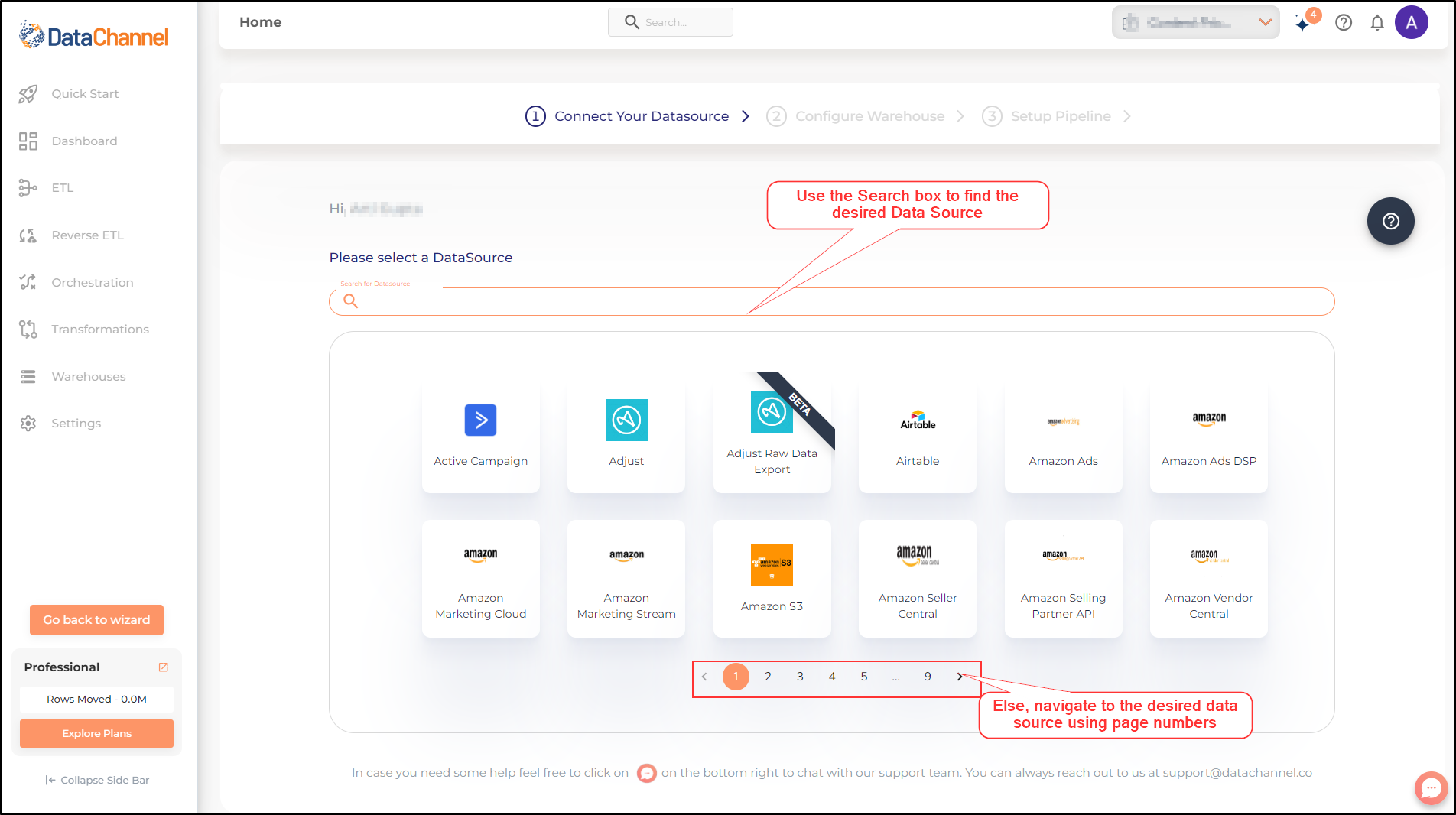
Task: Expand the account selector dropdown
Action: (1195, 23)
